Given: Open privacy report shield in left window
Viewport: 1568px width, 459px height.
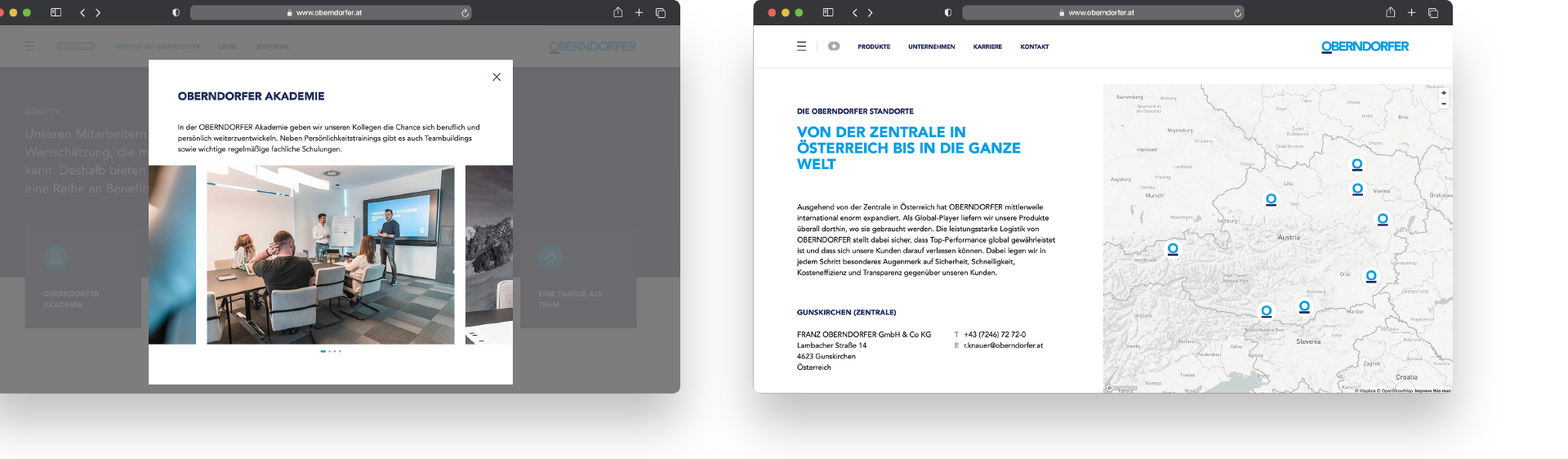Looking at the screenshot, I should click(x=176, y=12).
